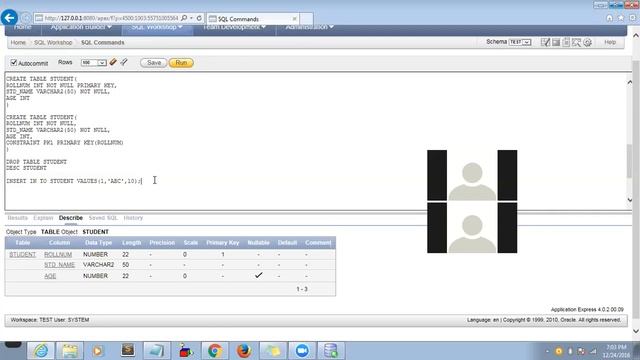
Task: Open Google Chrome from the taskbar
Action: [x=215, y=351]
